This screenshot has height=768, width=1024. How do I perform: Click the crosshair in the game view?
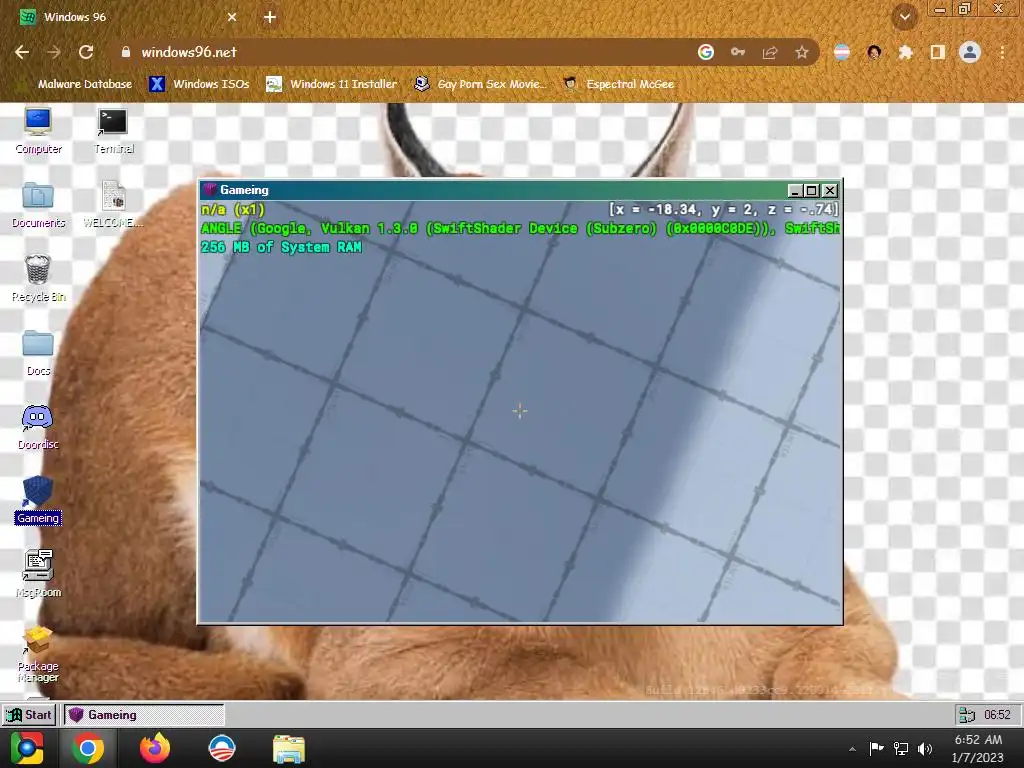[x=520, y=411]
